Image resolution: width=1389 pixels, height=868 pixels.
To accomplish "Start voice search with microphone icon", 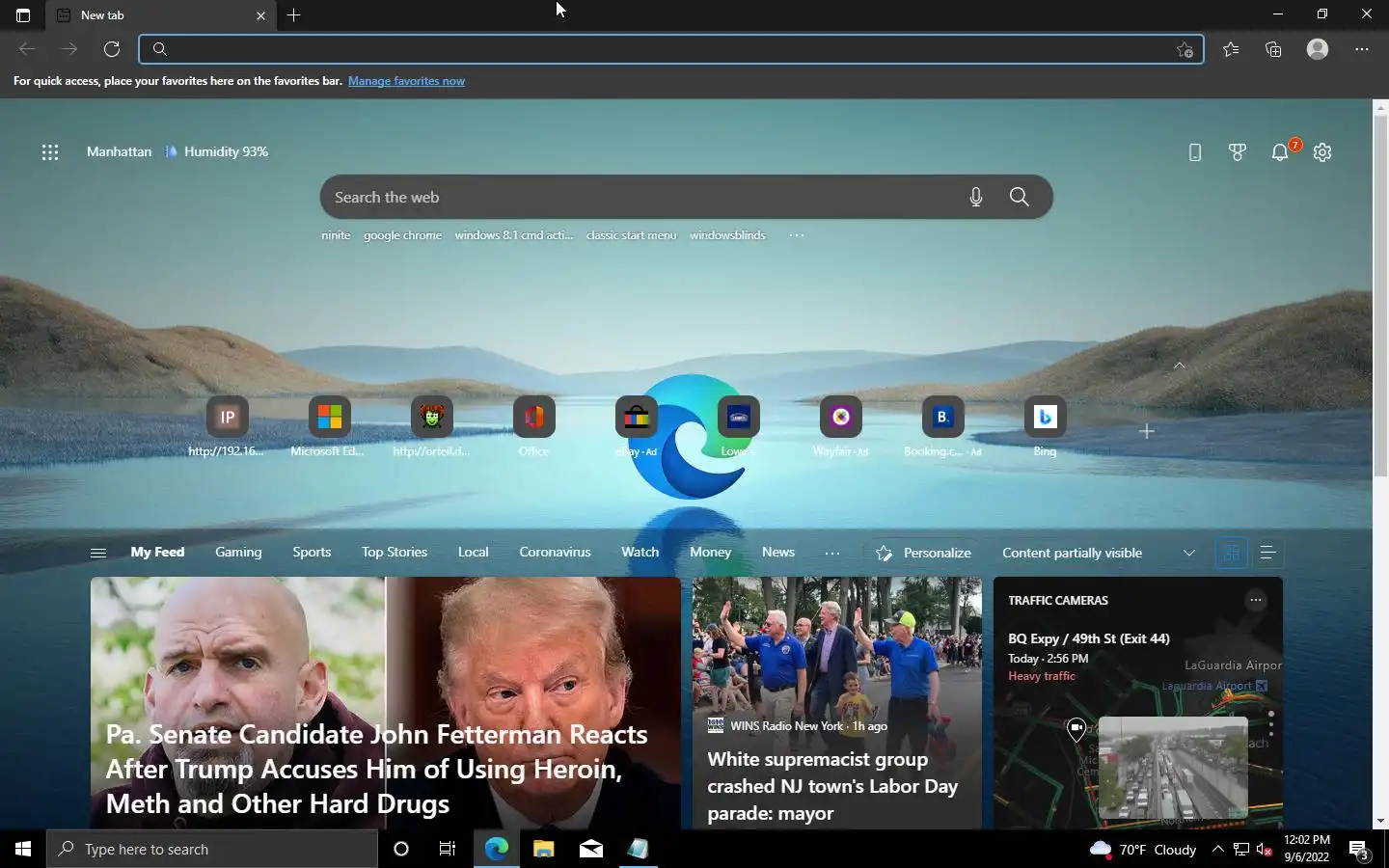I will click(x=976, y=197).
